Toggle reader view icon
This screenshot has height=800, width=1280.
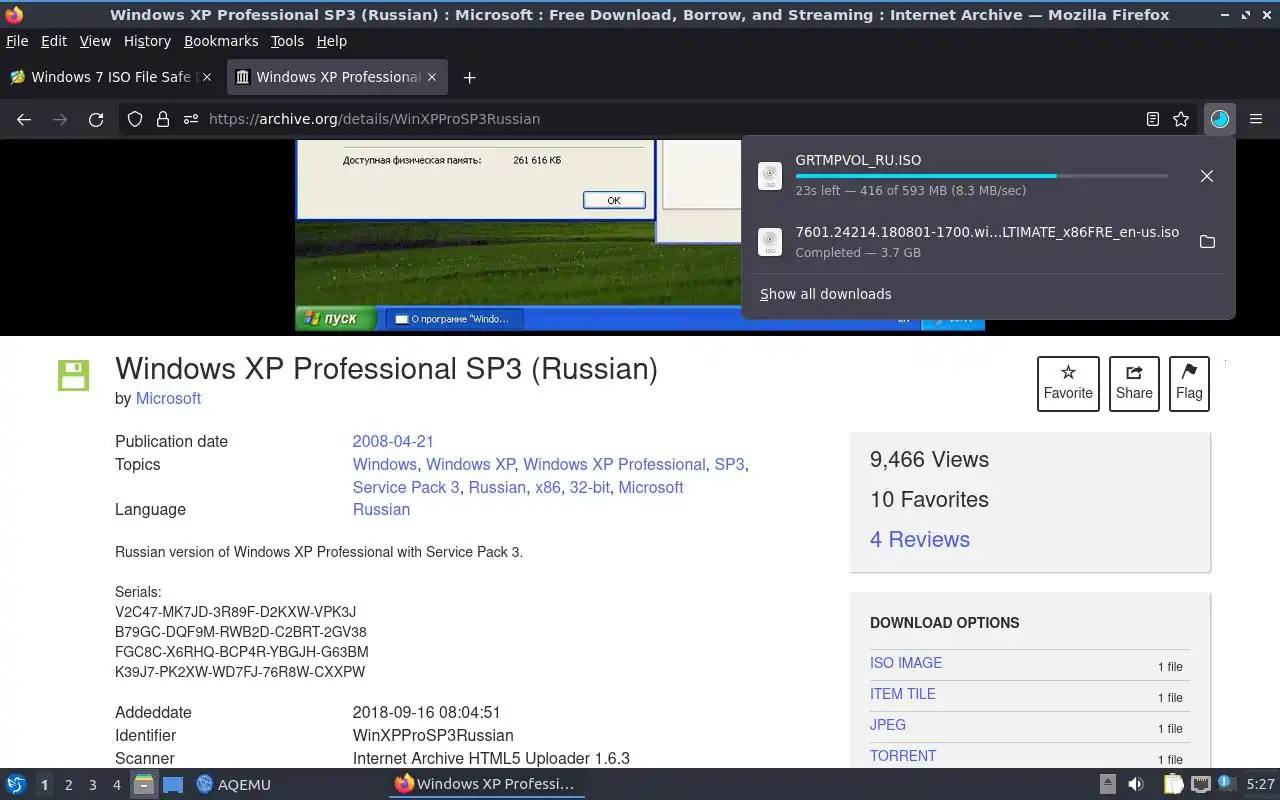[1153, 119]
